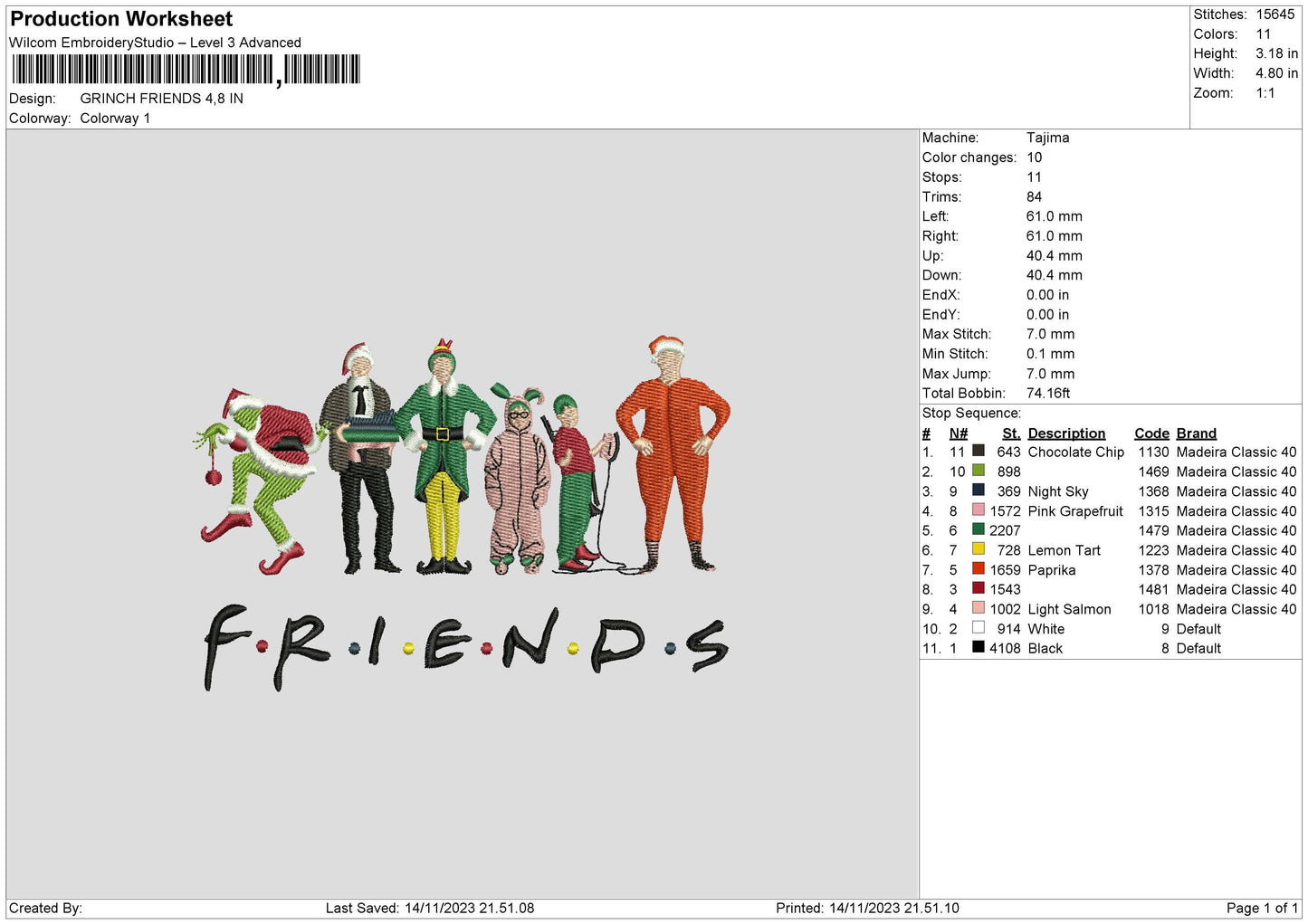The width and height of the screenshot is (1308, 924).
Task: Click the Description column header
Action: [1066, 433]
